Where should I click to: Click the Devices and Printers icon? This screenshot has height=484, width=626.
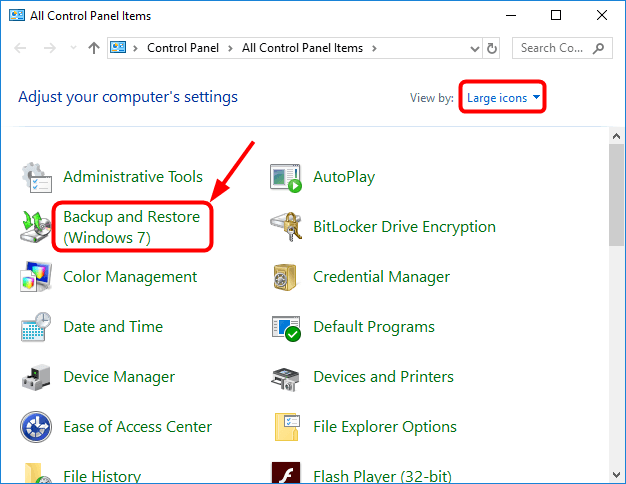(x=285, y=379)
